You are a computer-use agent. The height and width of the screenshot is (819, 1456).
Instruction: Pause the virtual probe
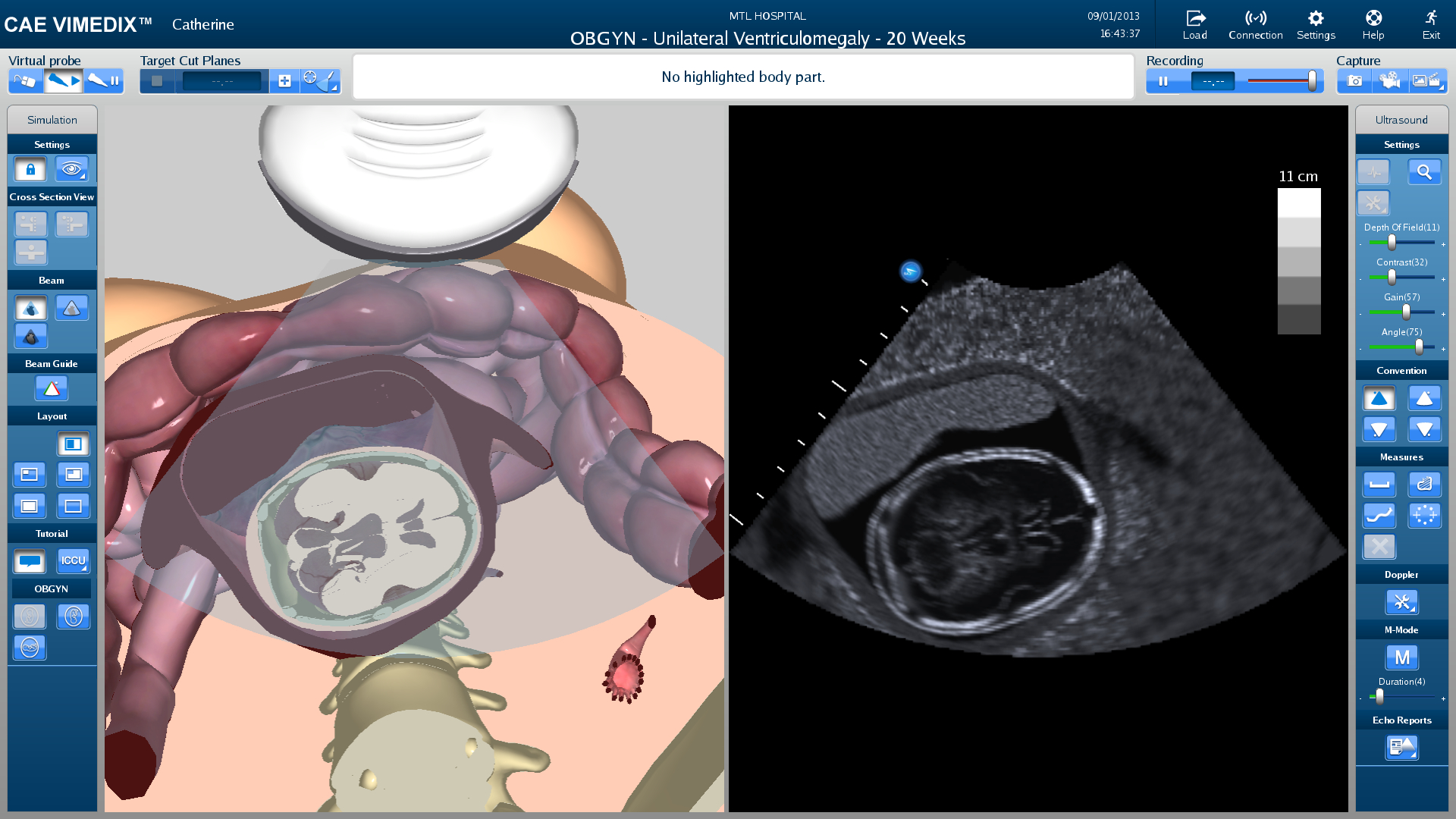point(104,80)
